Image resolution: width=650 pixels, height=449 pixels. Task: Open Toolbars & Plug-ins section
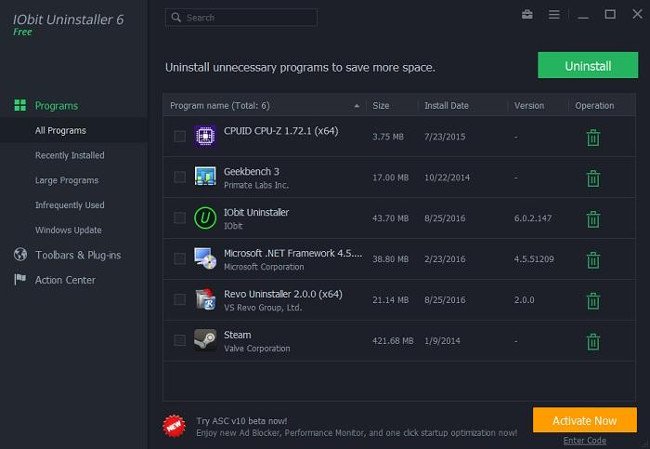point(78,255)
